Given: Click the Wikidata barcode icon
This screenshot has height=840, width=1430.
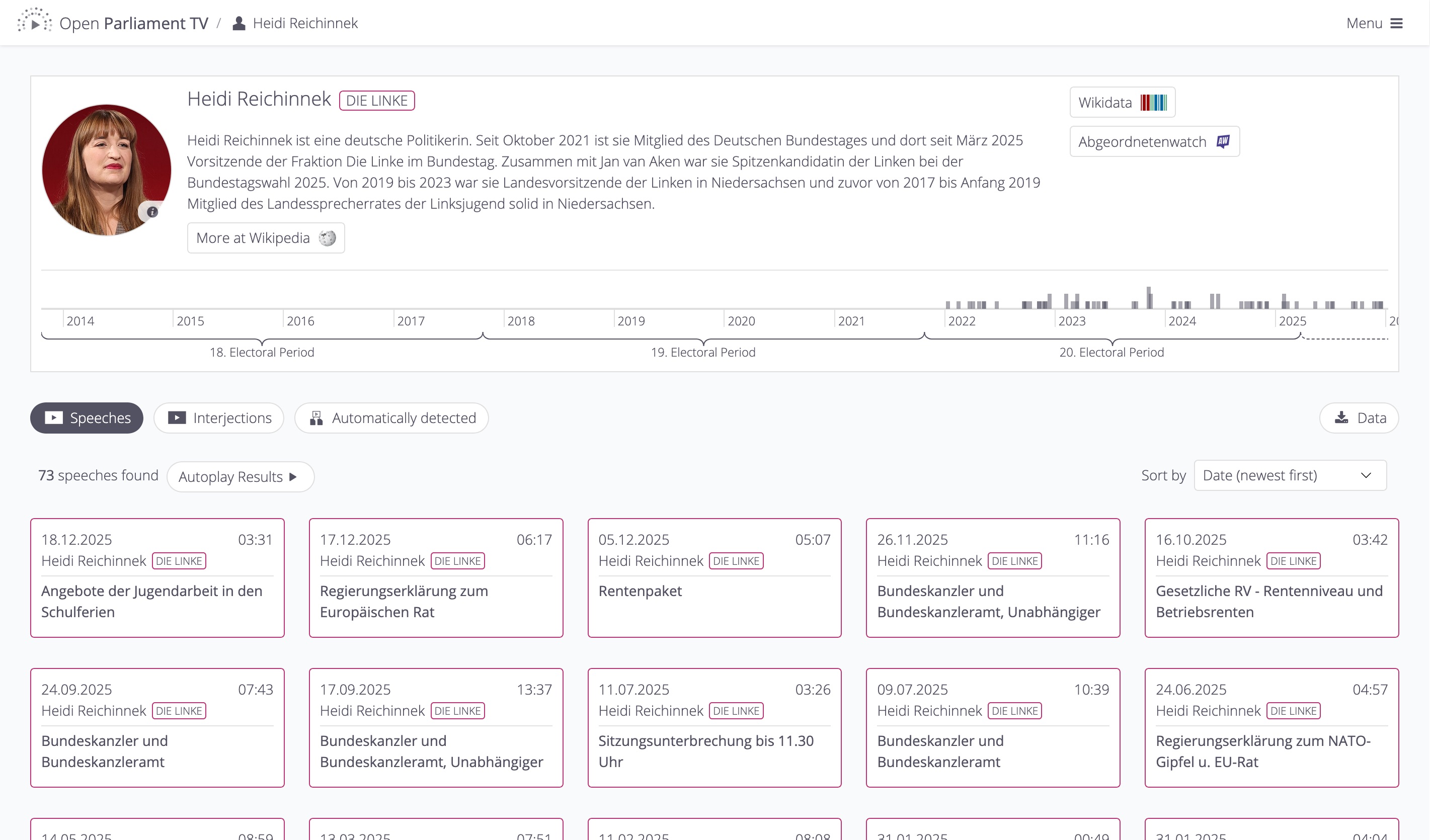Looking at the screenshot, I should [1155, 102].
